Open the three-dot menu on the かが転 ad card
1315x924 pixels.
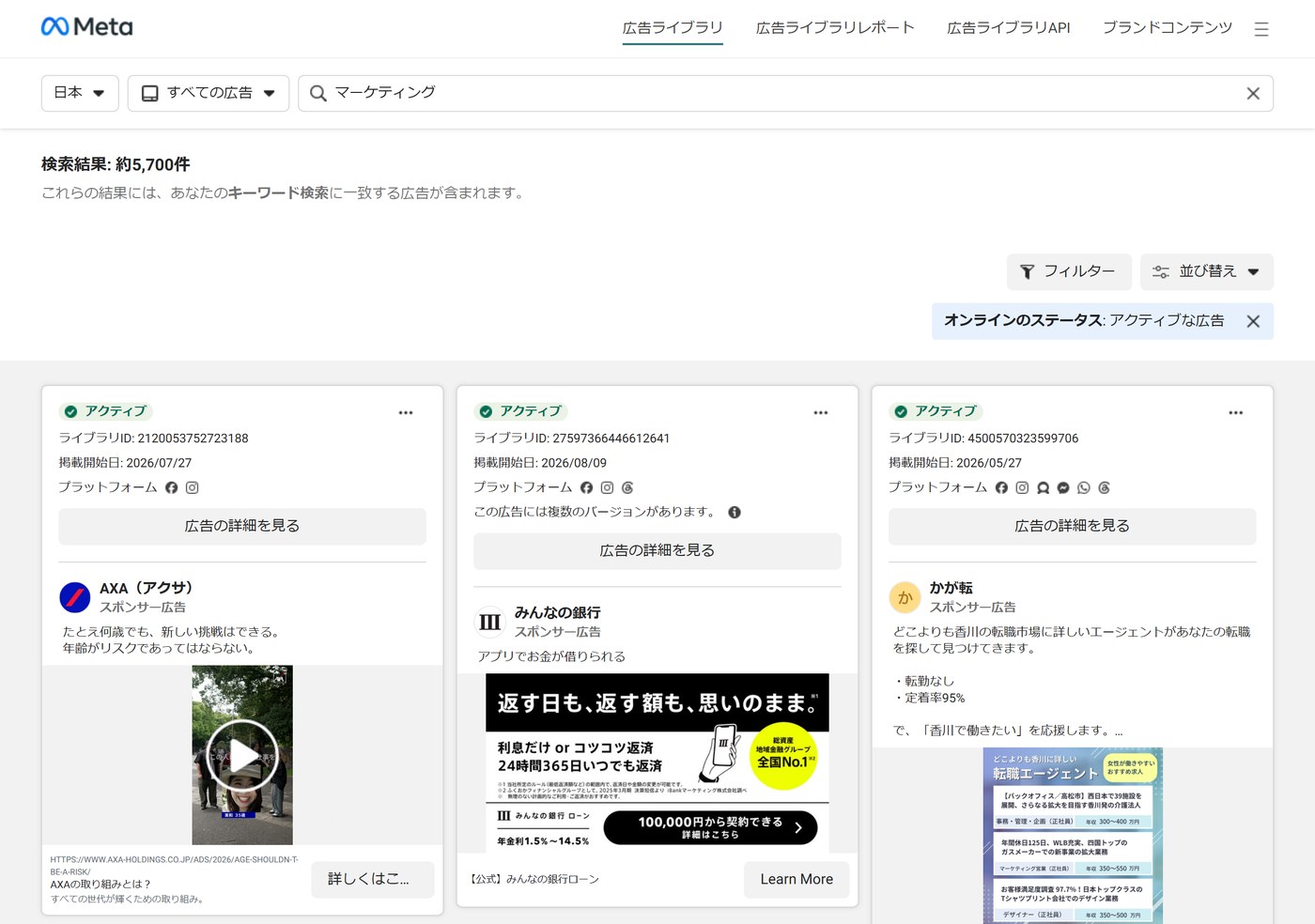click(1236, 412)
